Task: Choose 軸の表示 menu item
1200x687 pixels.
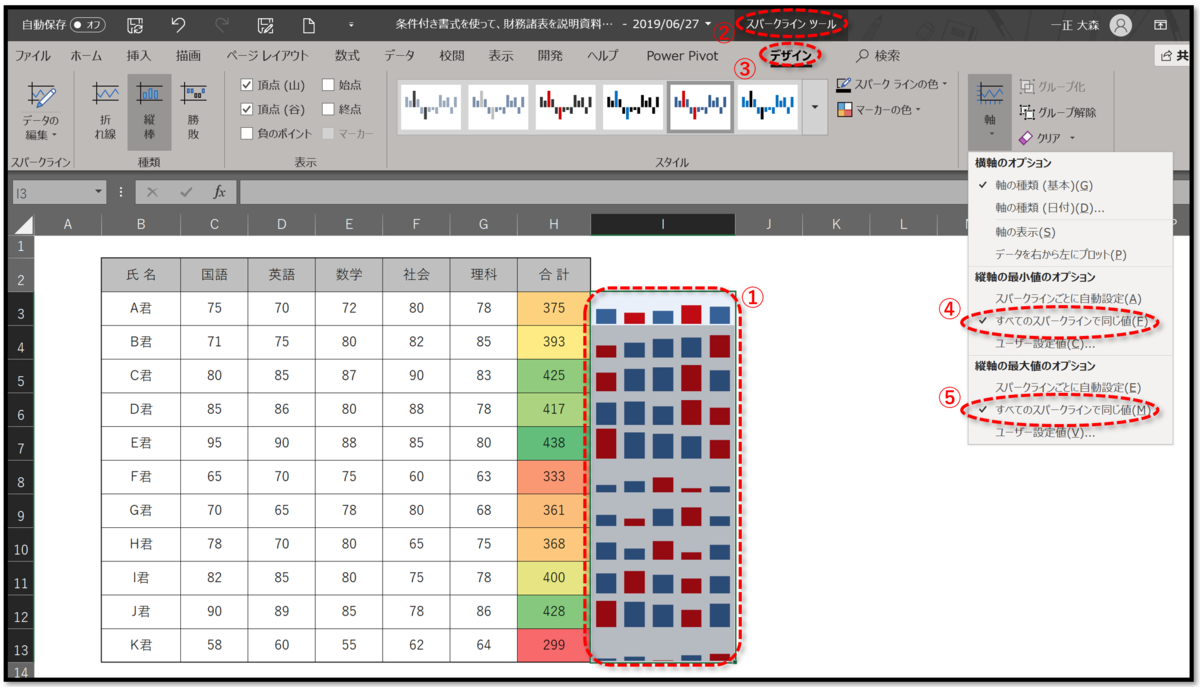Action: [x=1070, y=232]
